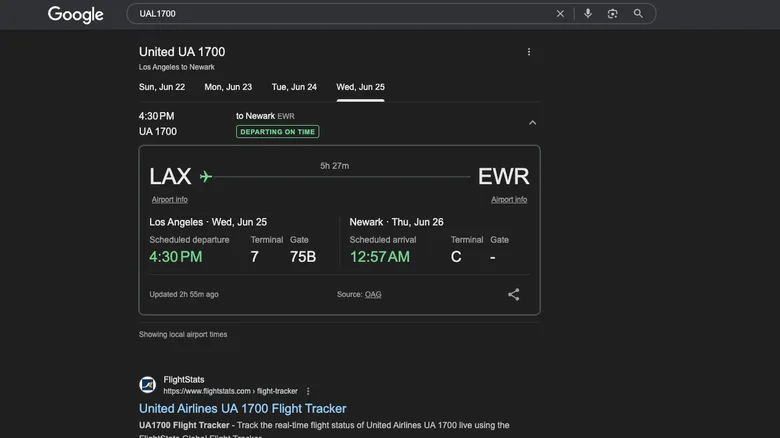Share the flight status details
Image resolution: width=780 pixels, height=438 pixels.
513,294
